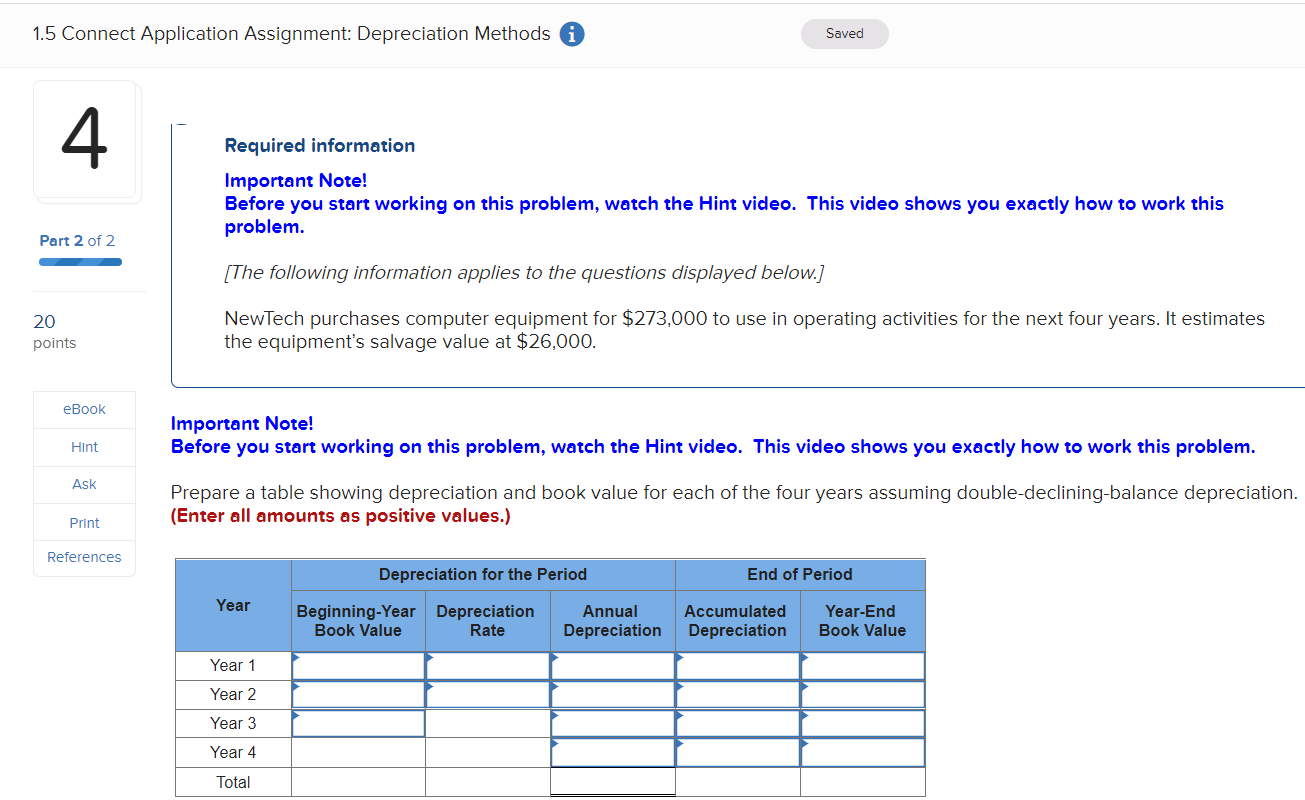Click Year 4 Year-End Book Value field
Viewport: 1305px width, 800px height.
(861, 751)
